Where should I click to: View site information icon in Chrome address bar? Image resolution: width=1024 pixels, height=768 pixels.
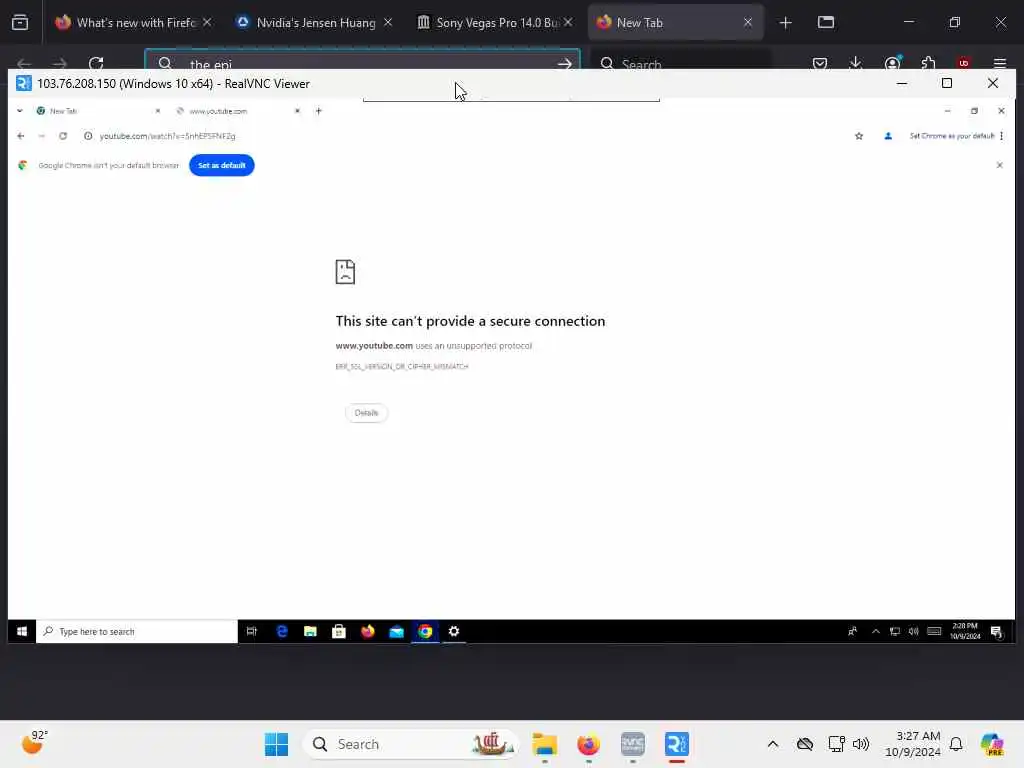coord(88,136)
